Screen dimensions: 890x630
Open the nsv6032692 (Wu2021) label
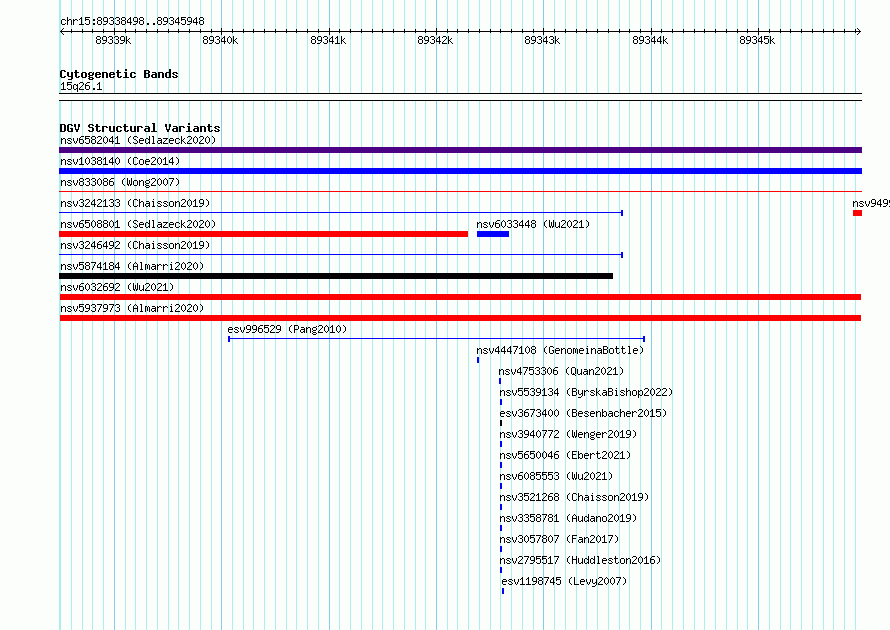click(x=117, y=287)
